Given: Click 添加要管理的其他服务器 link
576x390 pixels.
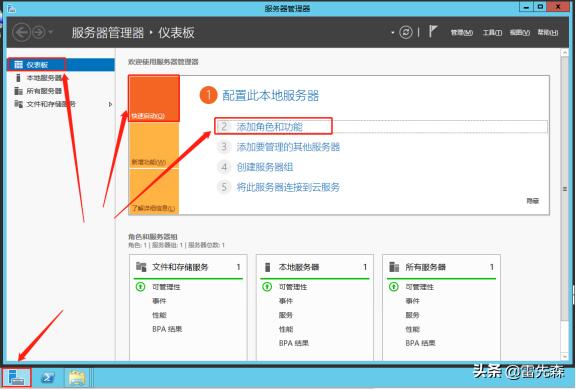Looking at the screenshot, I should 288,147.
